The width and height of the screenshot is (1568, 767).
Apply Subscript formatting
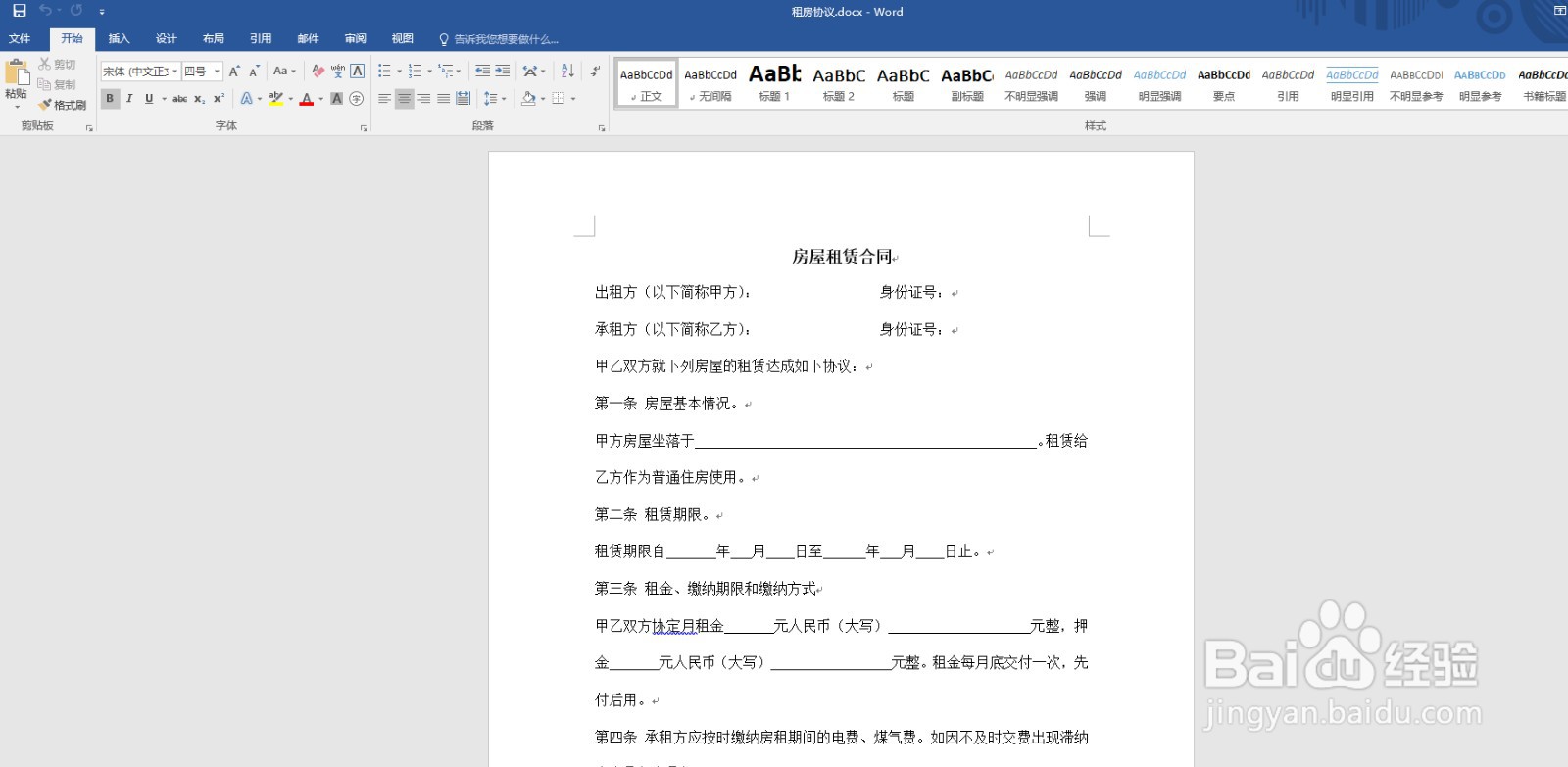(199, 99)
